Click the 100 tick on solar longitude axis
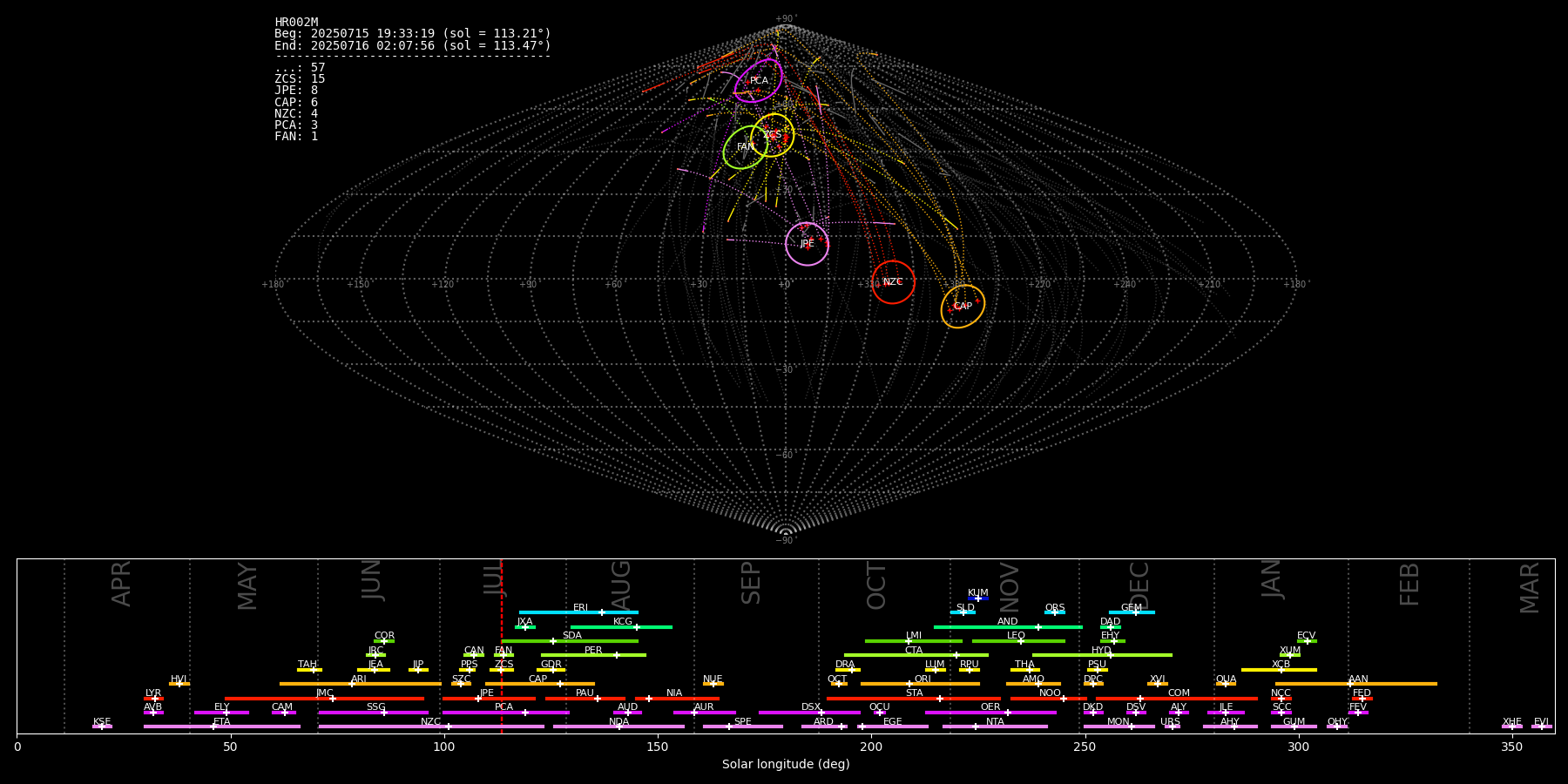Viewport: 1568px width, 784px height. 444,747
